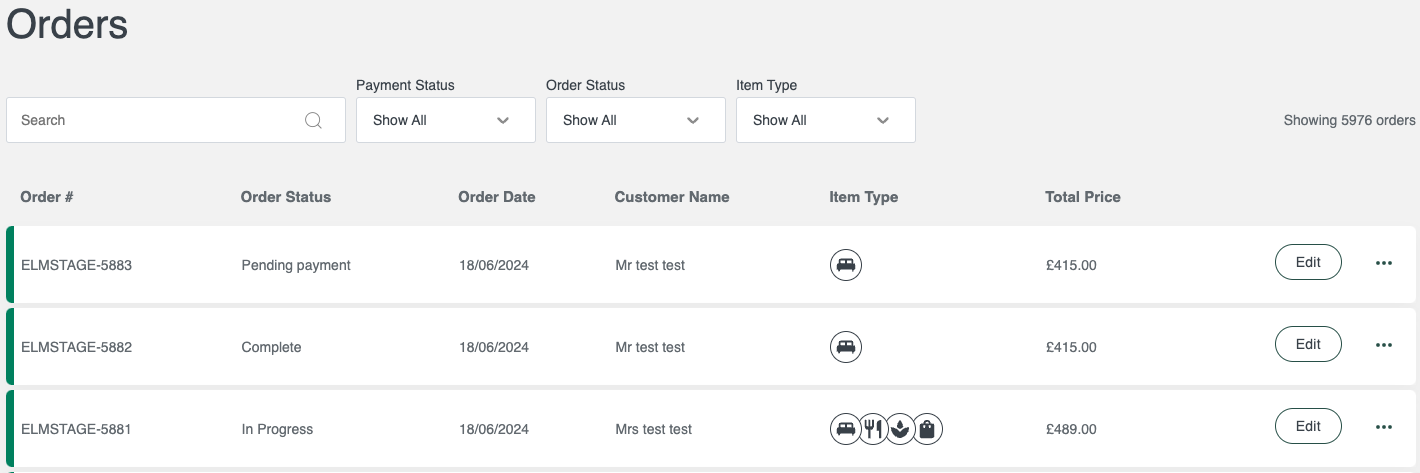Click the In Progress status text
Image resolution: width=1420 pixels, height=473 pixels.
point(277,430)
